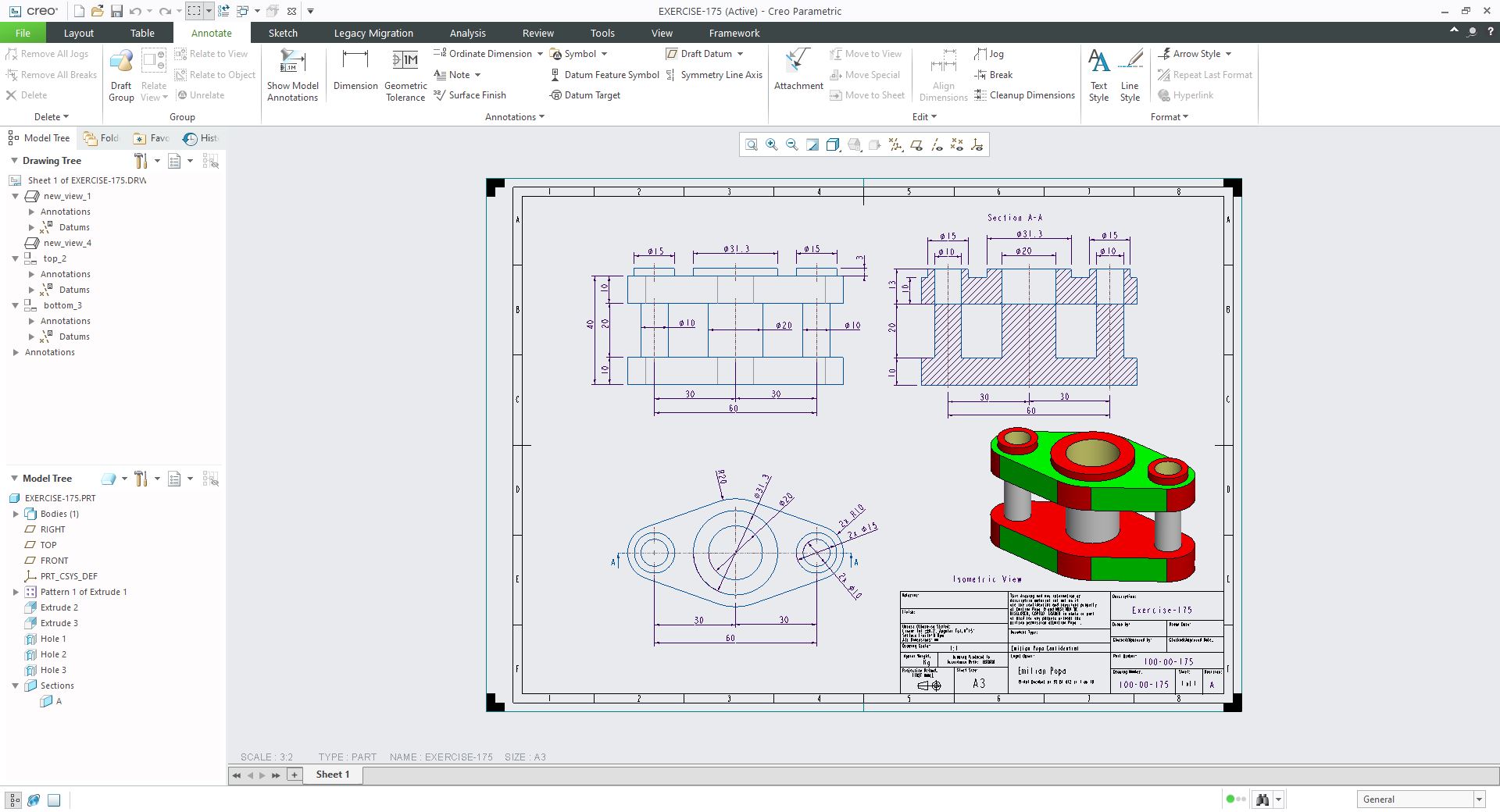The image size is (1500, 812).
Task: Toggle point display visibility
Action: pyautogui.click(x=957, y=144)
